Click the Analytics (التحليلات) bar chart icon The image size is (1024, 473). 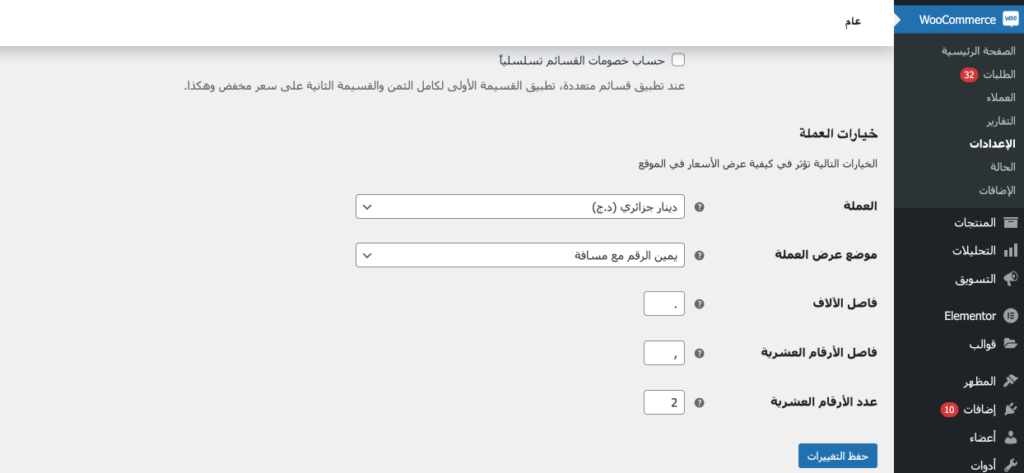(1011, 250)
